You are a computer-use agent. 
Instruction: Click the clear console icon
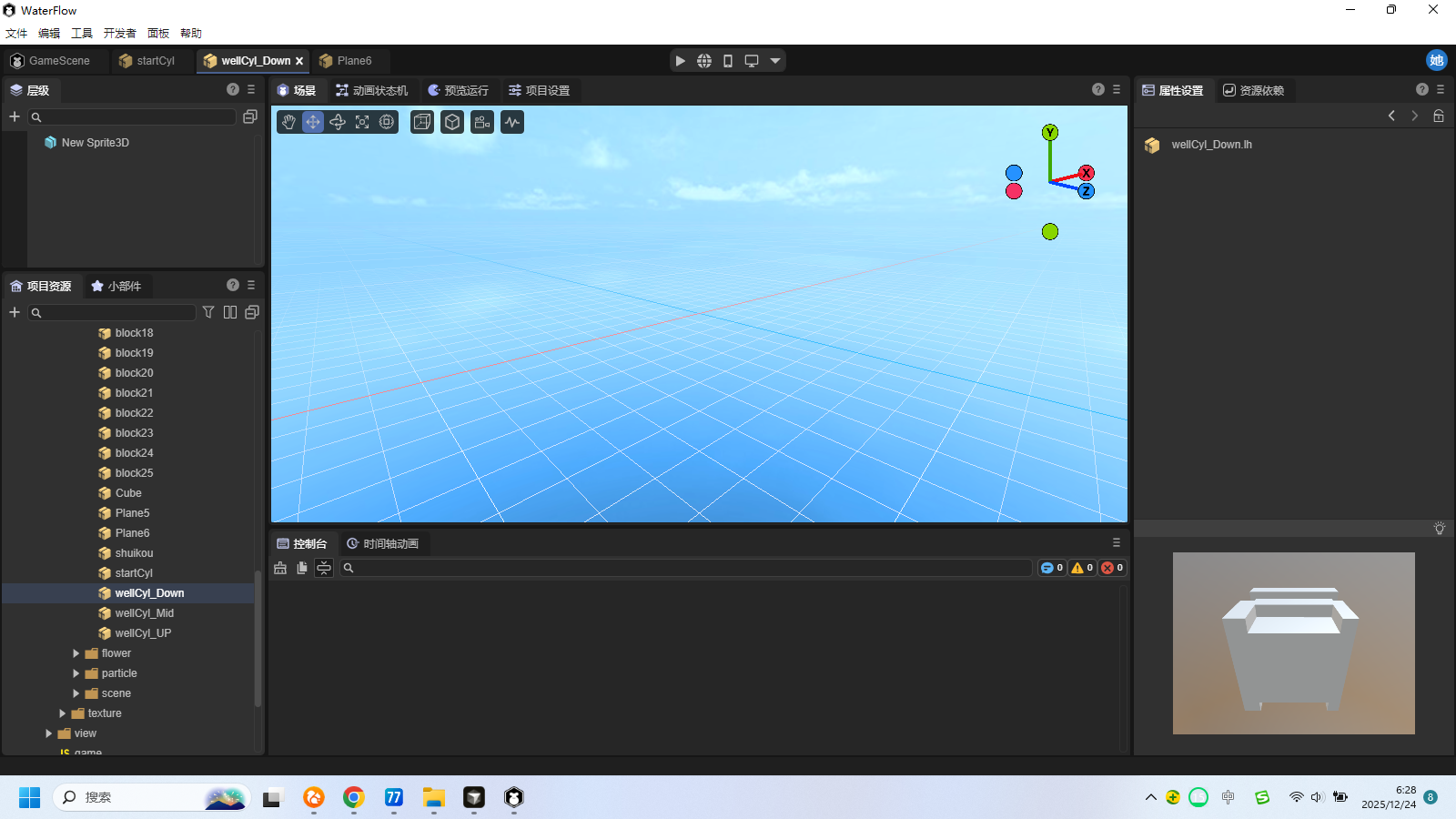tap(280, 568)
